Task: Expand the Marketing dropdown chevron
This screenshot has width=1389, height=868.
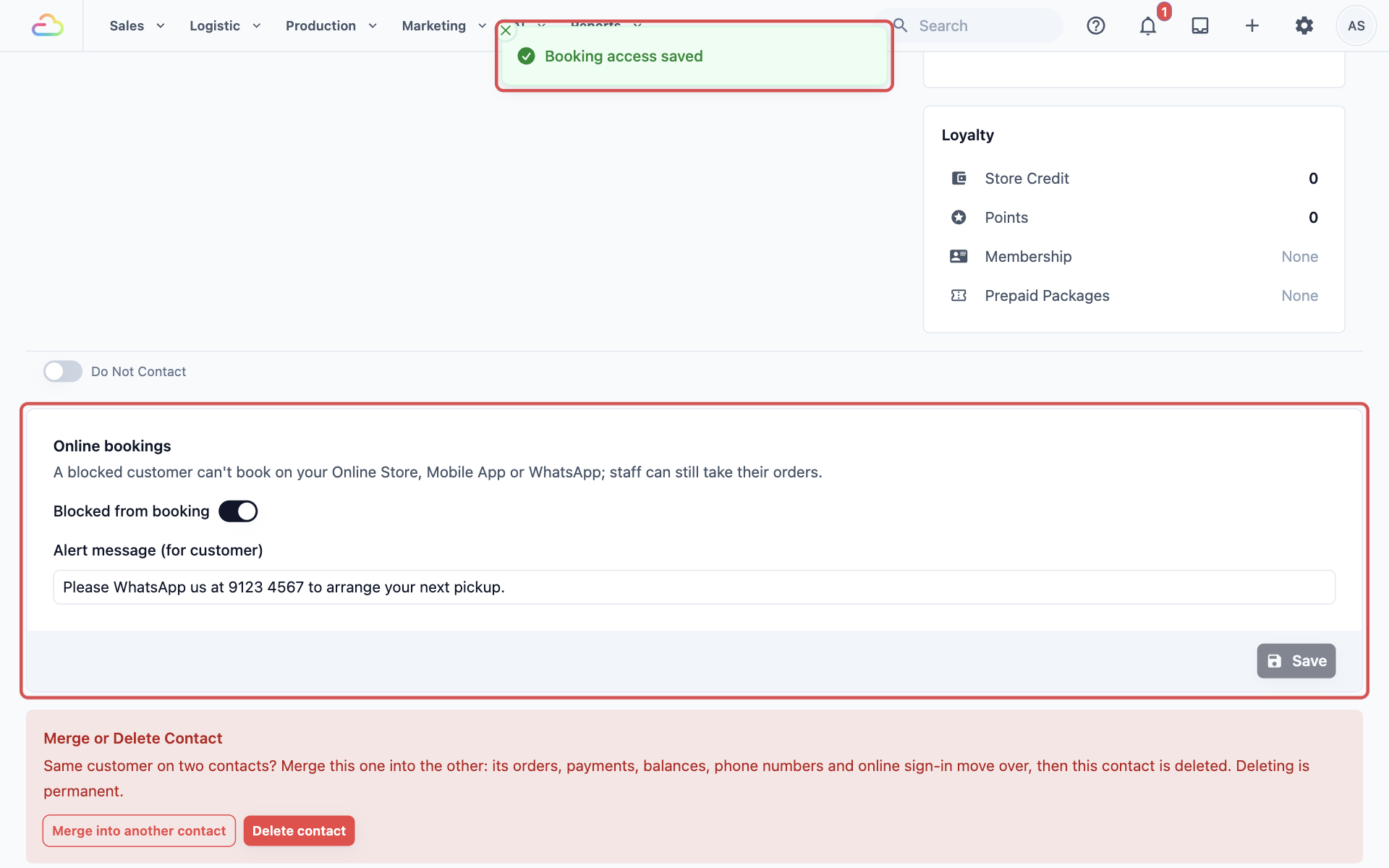Action: pos(482,26)
